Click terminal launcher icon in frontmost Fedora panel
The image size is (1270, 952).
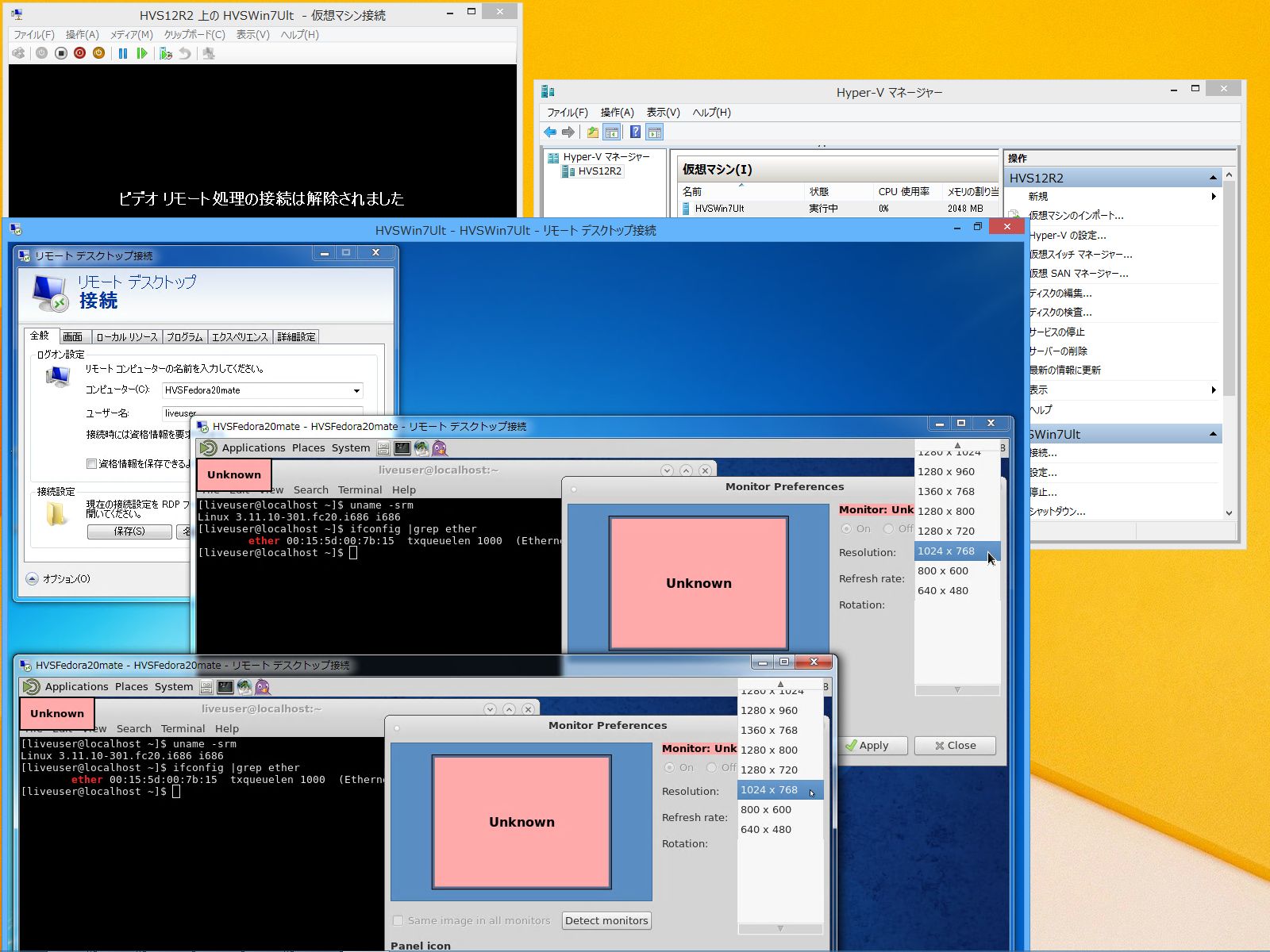(x=225, y=687)
